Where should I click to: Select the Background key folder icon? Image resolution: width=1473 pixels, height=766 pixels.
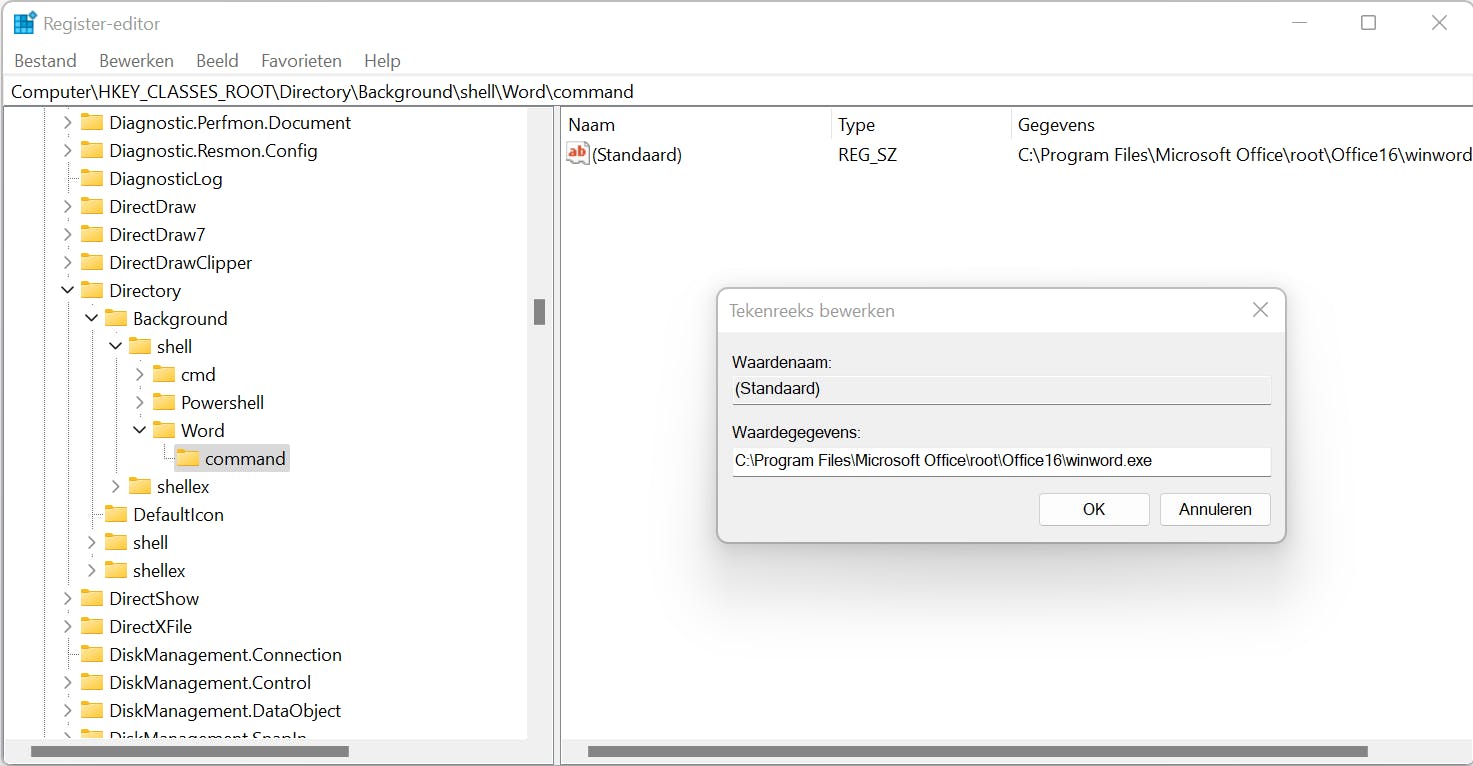pos(116,319)
